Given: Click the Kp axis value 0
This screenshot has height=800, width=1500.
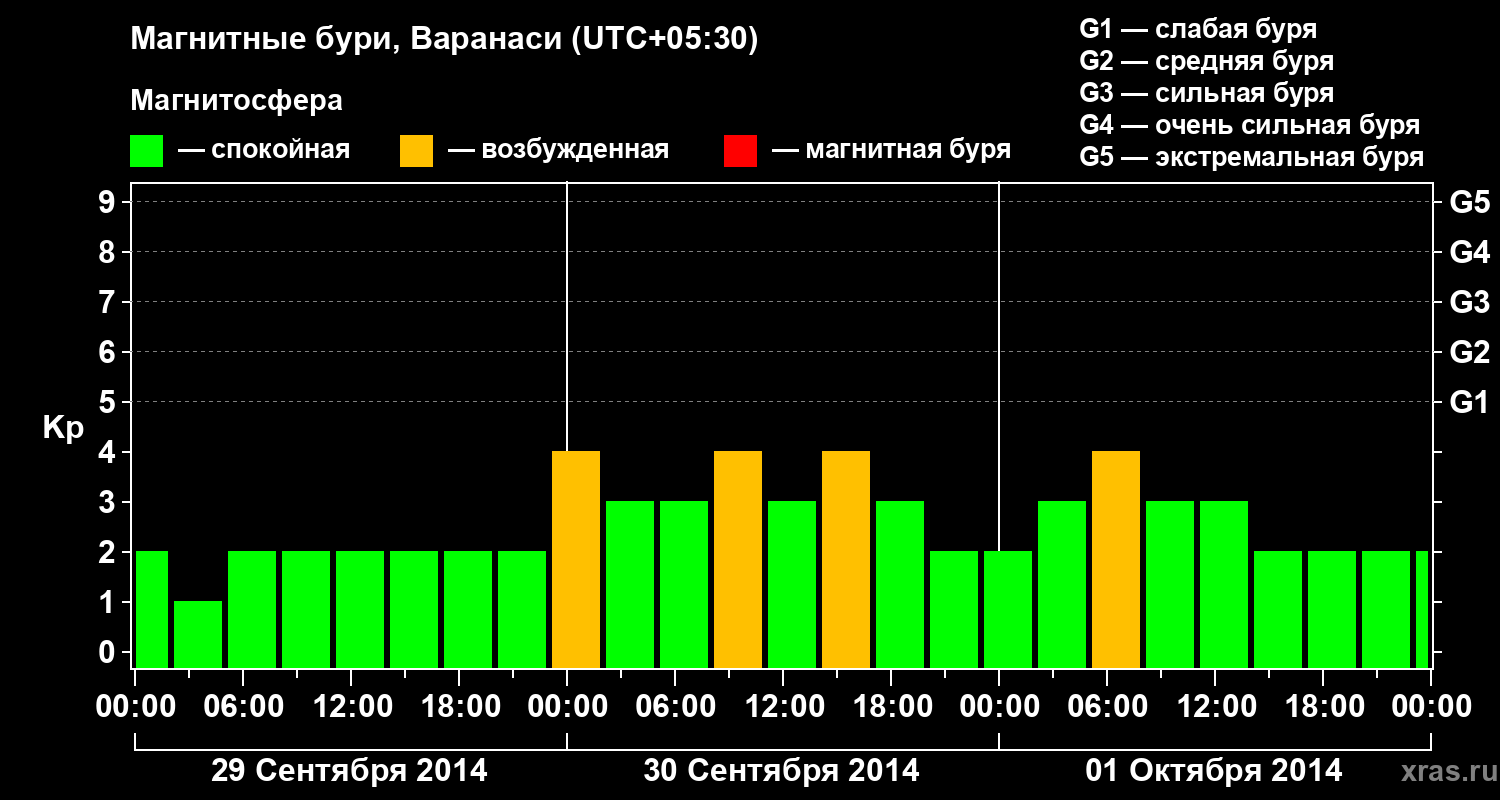Looking at the screenshot, I should tap(109, 652).
